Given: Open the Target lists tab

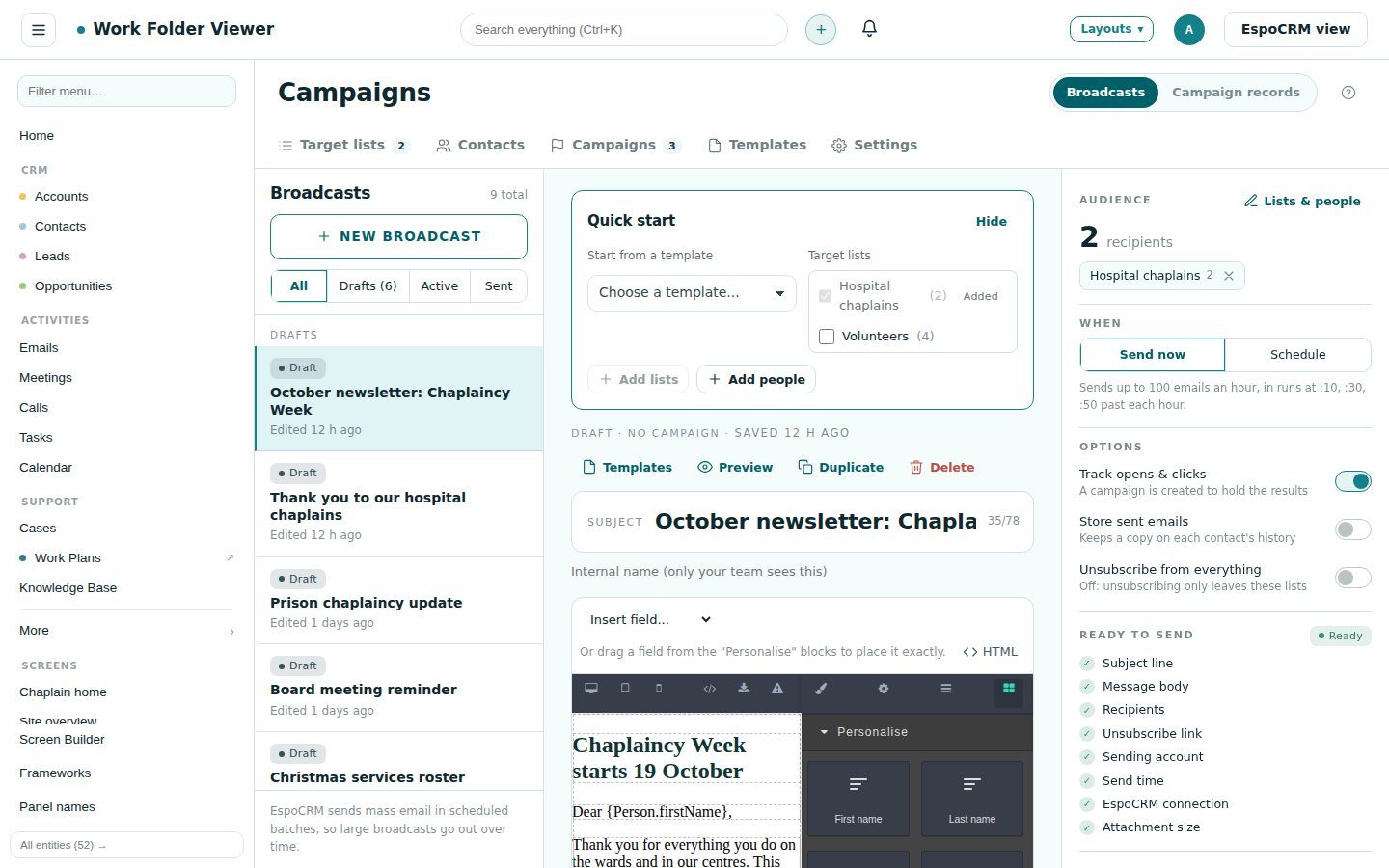Looking at the screenshot, I should click(x=344, y=146).
